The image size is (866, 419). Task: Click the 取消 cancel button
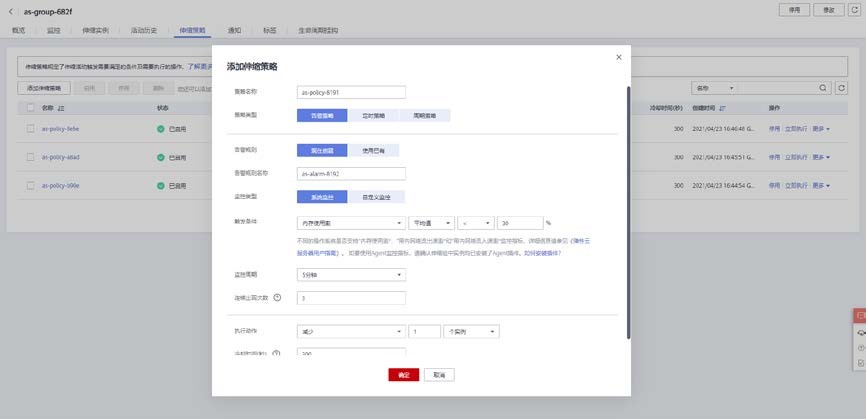(x=439, y=375)
